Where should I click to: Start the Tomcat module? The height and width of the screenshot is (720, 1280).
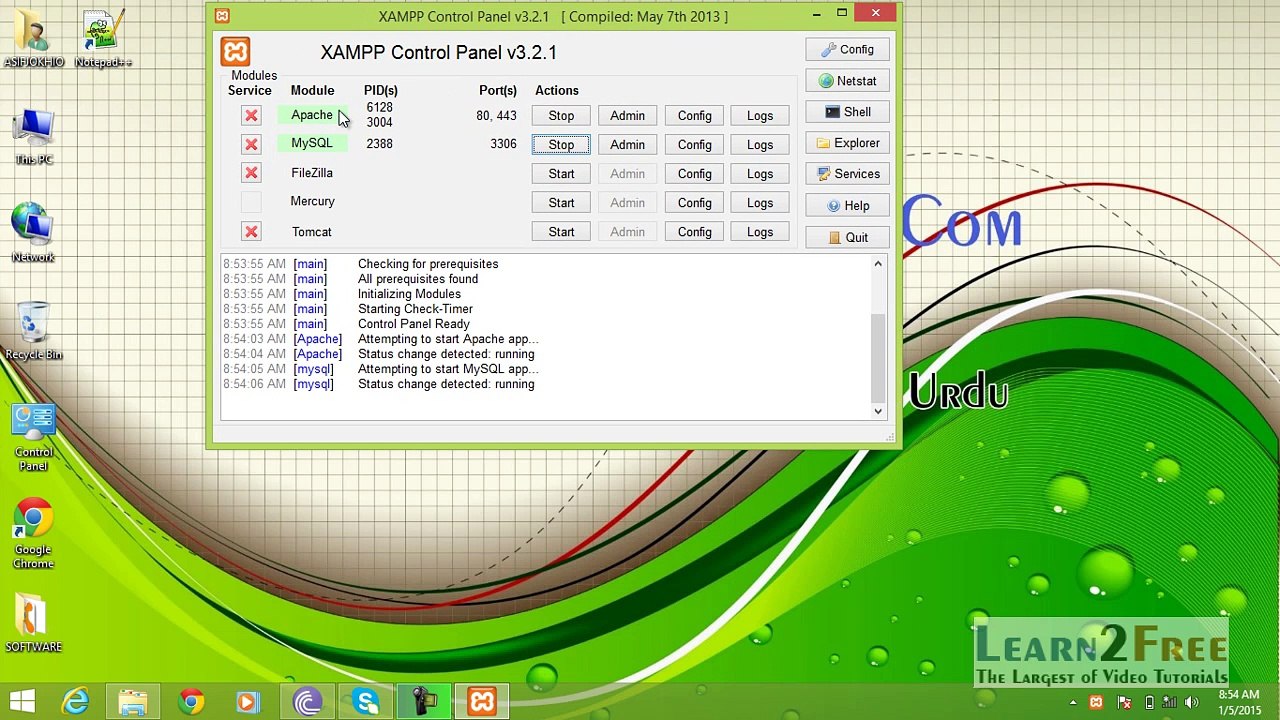[561, 232]
